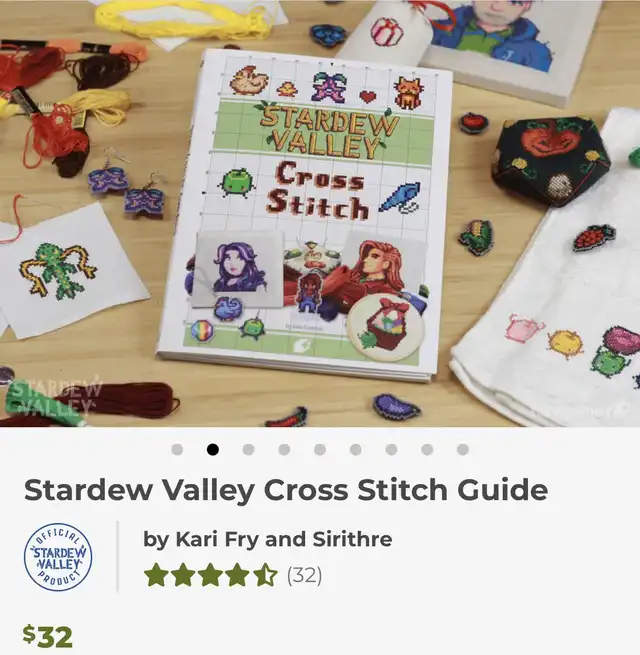640x655 pixels.
Task: Click the Official Stardew Valley Product badge
Action: (58, 557)
